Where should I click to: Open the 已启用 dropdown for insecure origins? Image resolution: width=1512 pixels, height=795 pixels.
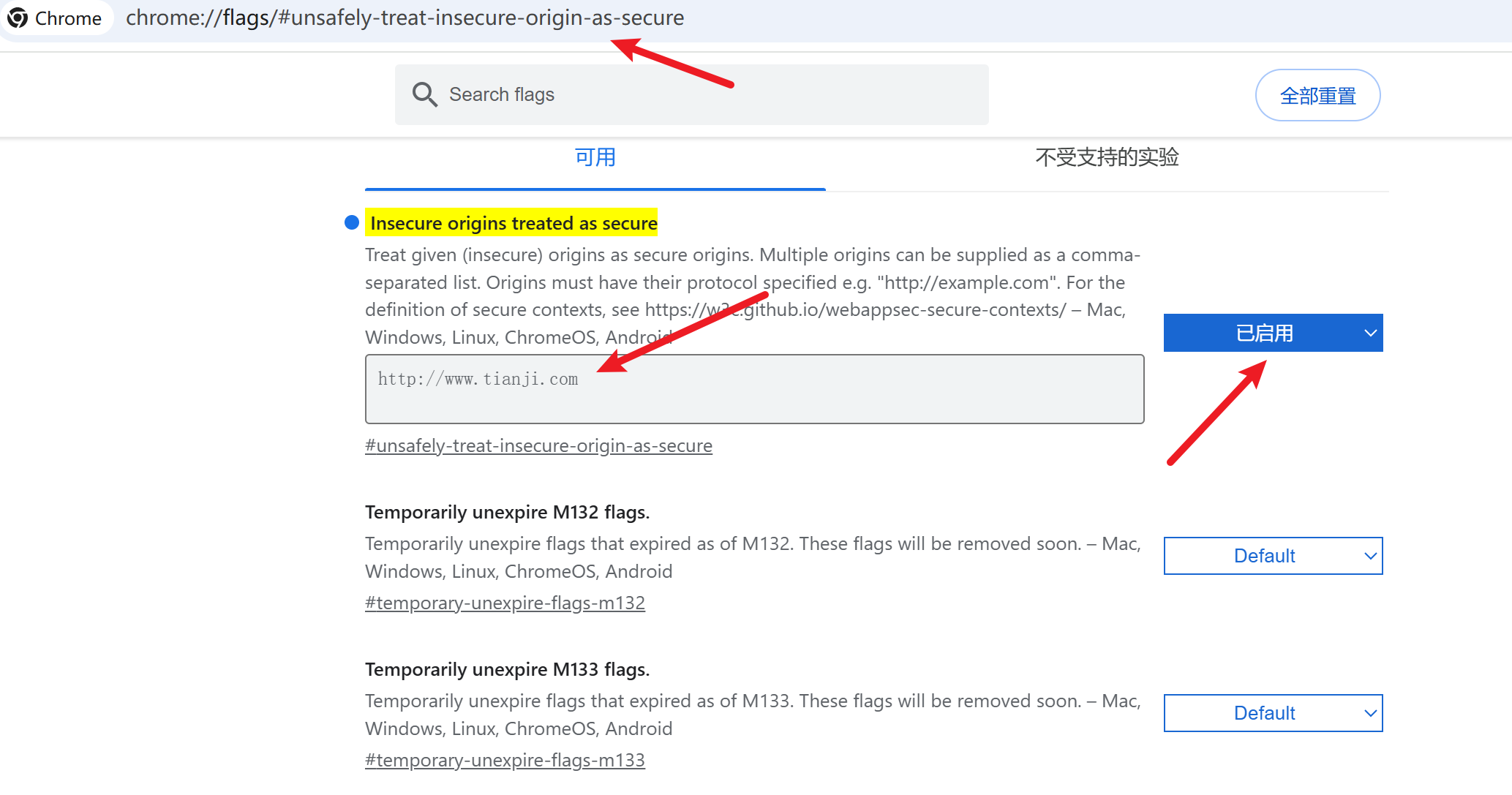(1264, 334)
